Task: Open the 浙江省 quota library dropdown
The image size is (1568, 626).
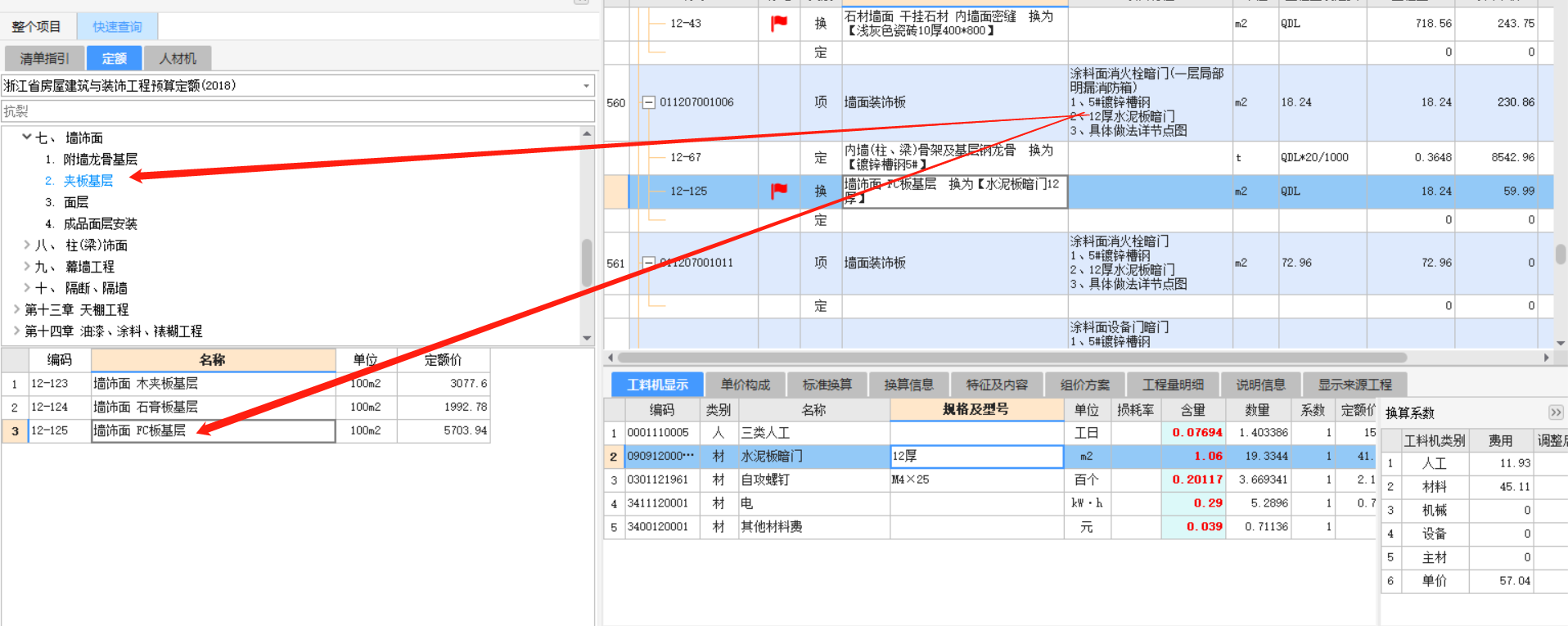Action: pyautogui.click(x=586, y=85)
